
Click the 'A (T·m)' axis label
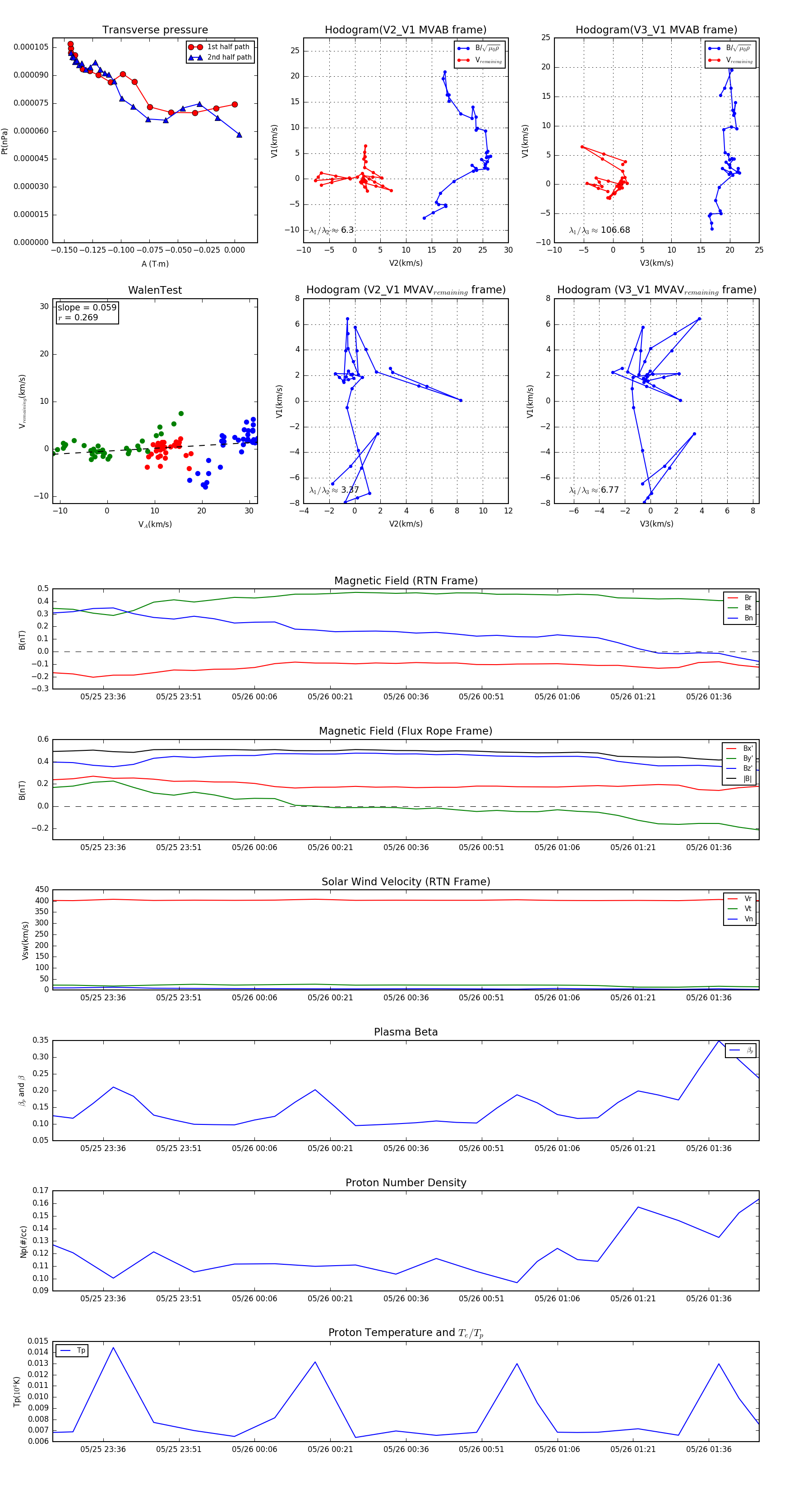point(155,264)
